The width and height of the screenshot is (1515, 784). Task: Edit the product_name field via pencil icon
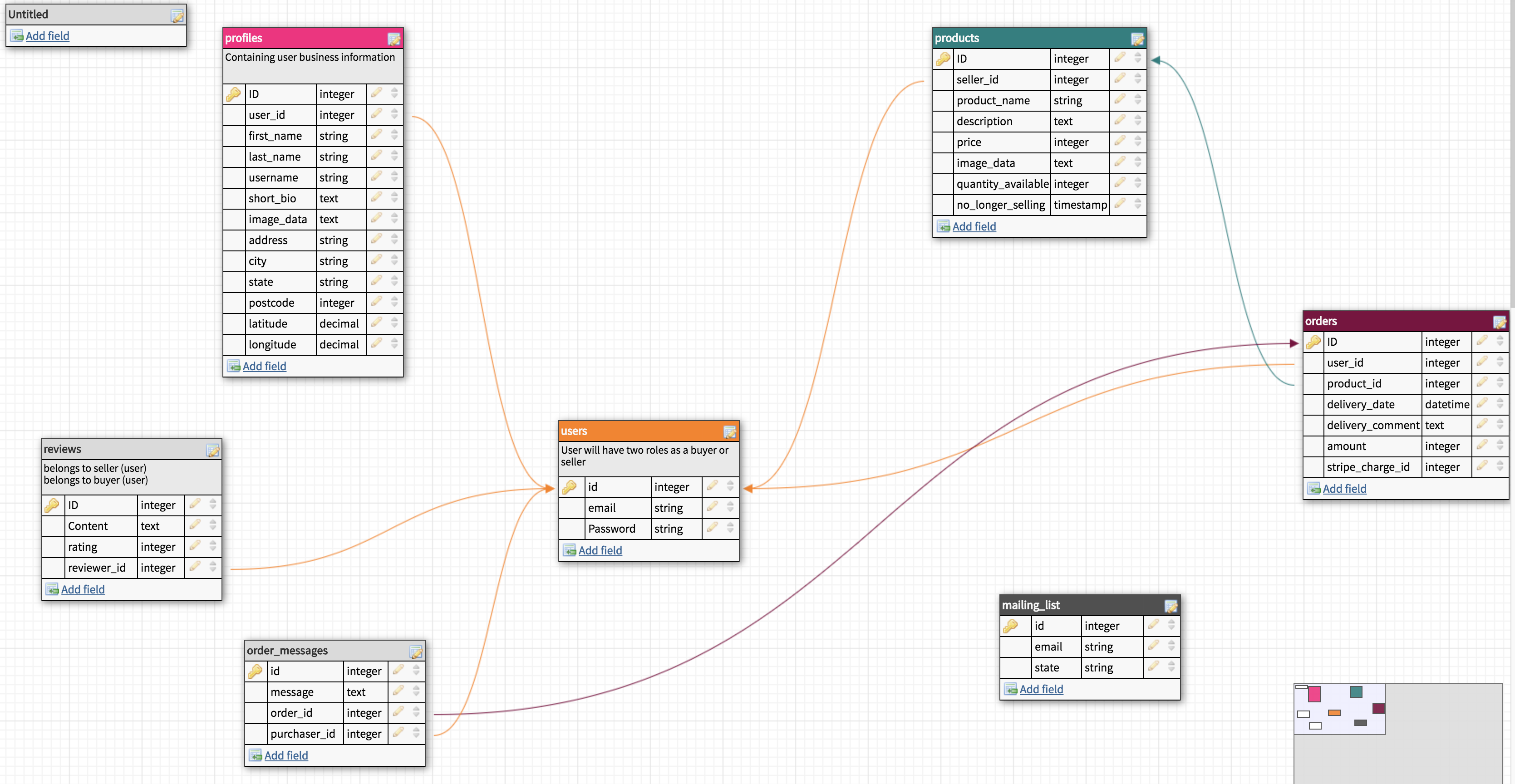[x=1120, y=100]
